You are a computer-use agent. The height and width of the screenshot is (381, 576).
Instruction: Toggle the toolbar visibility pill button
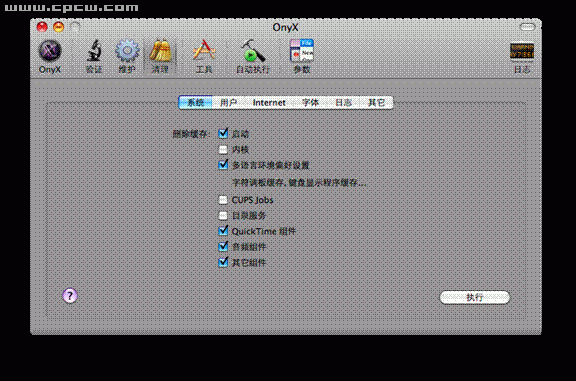528,27
